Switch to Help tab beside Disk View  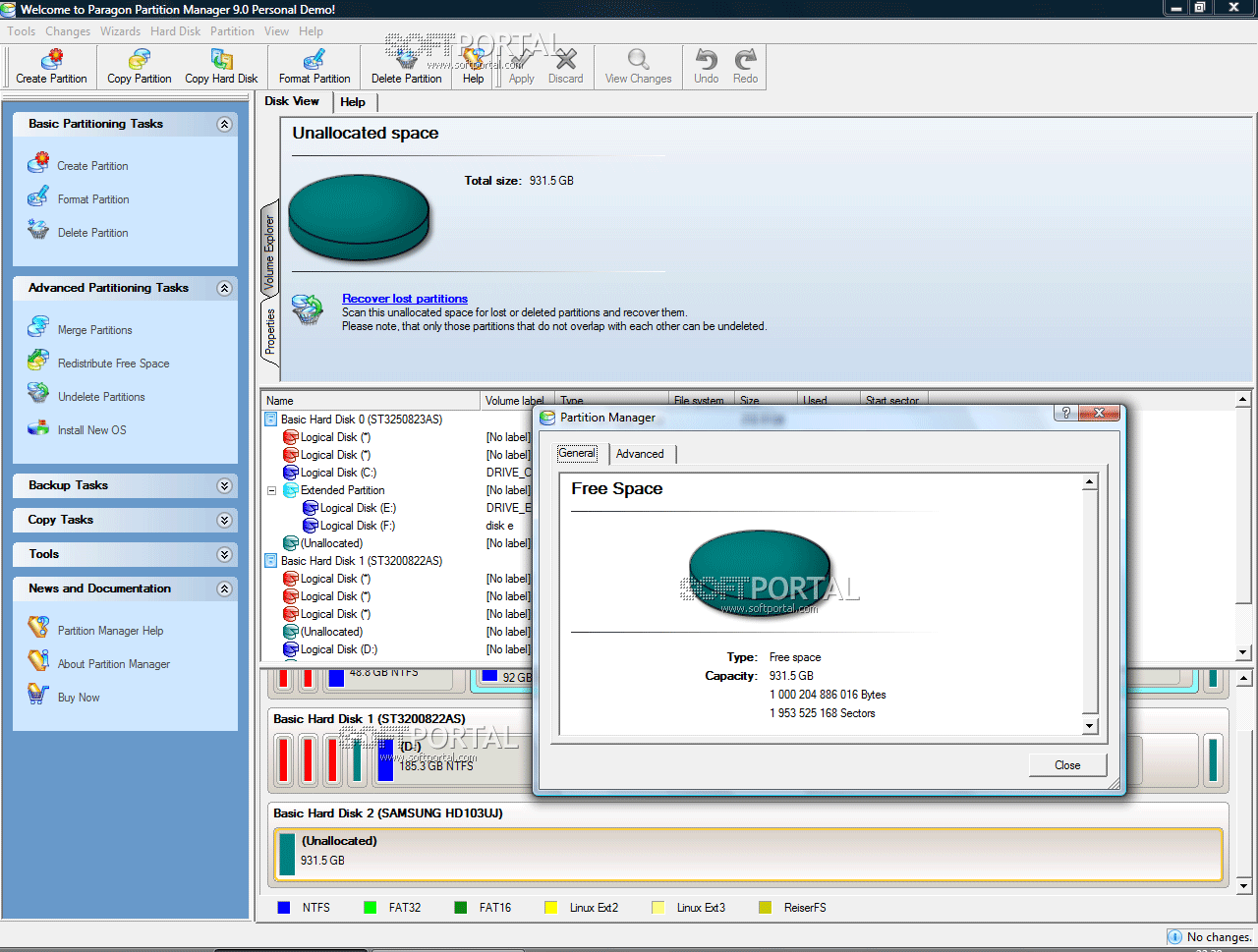click(x=353, y=102)
